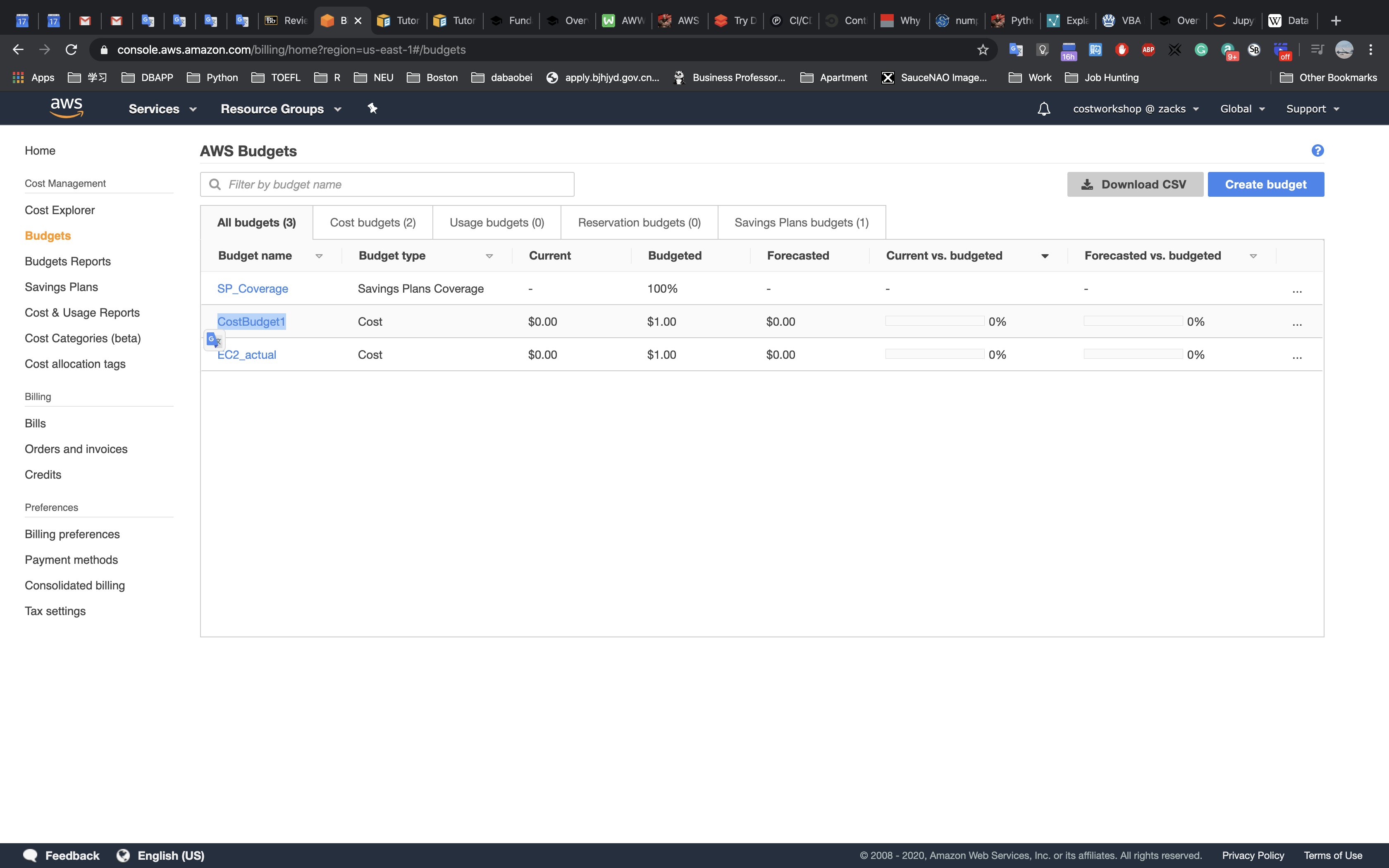Viewport: 1389px width, 868px height.
Task: Click the AWS logo home icon
Action: pos(67,108)
